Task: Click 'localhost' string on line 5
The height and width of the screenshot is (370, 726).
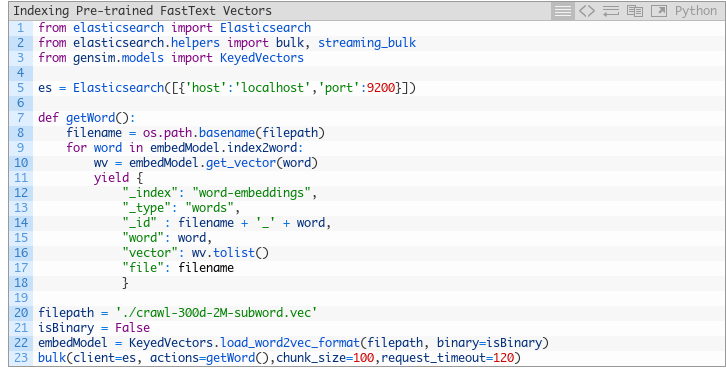Action: pos(272,88)
